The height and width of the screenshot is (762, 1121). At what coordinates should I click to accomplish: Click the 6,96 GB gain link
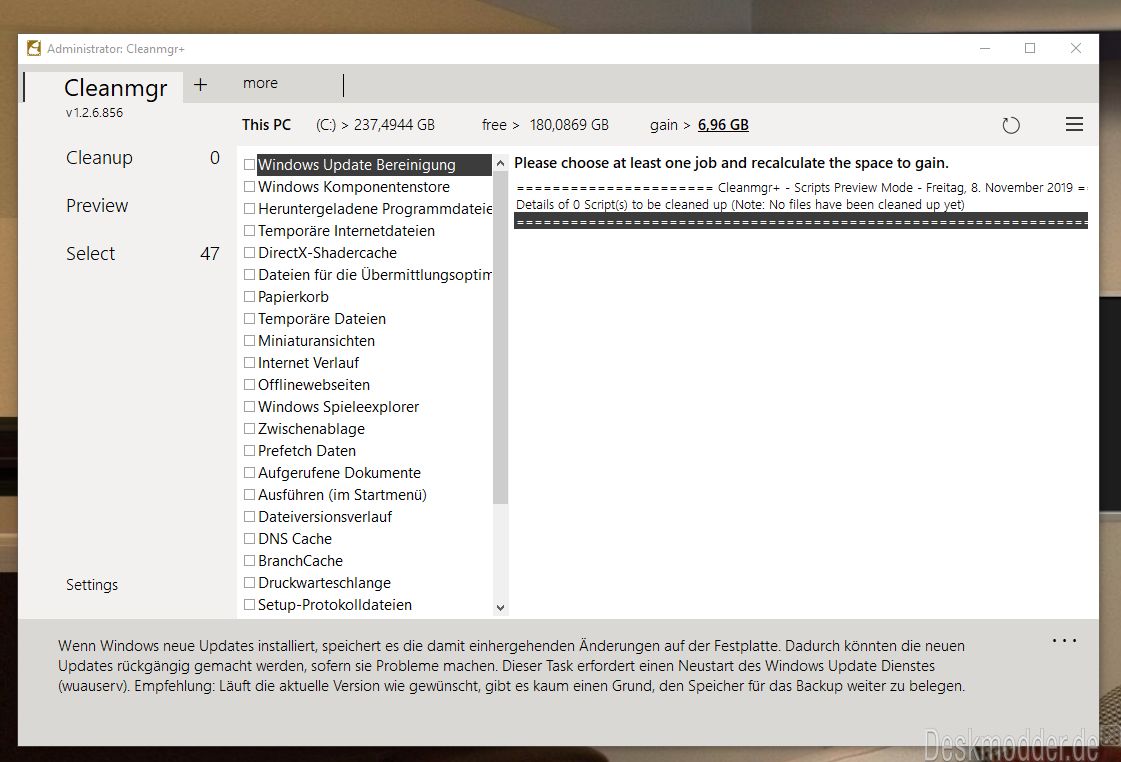tap(723, 125)
